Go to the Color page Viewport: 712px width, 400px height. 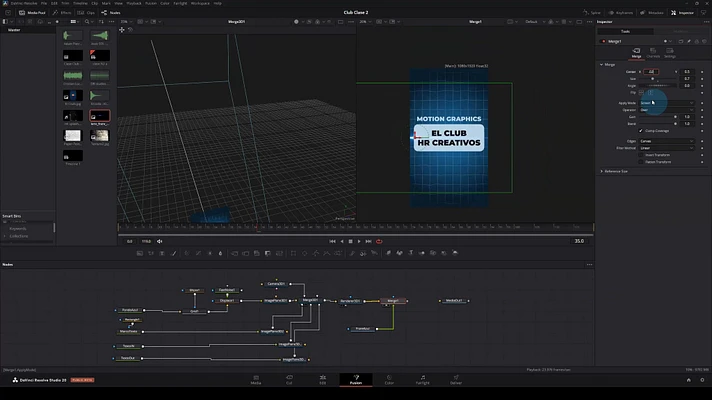coord(389,380)
